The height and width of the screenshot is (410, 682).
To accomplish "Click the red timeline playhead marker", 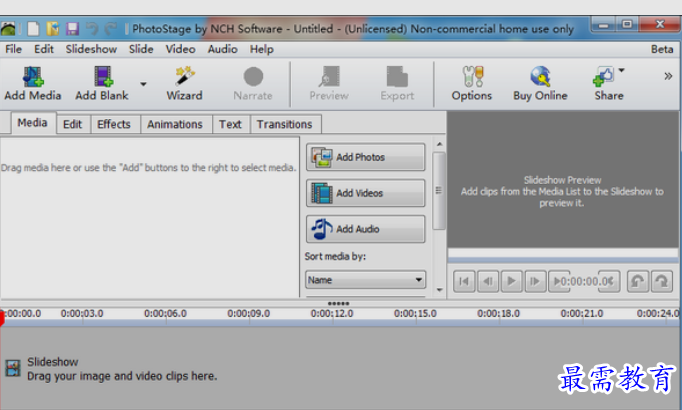I will [2, 318].
